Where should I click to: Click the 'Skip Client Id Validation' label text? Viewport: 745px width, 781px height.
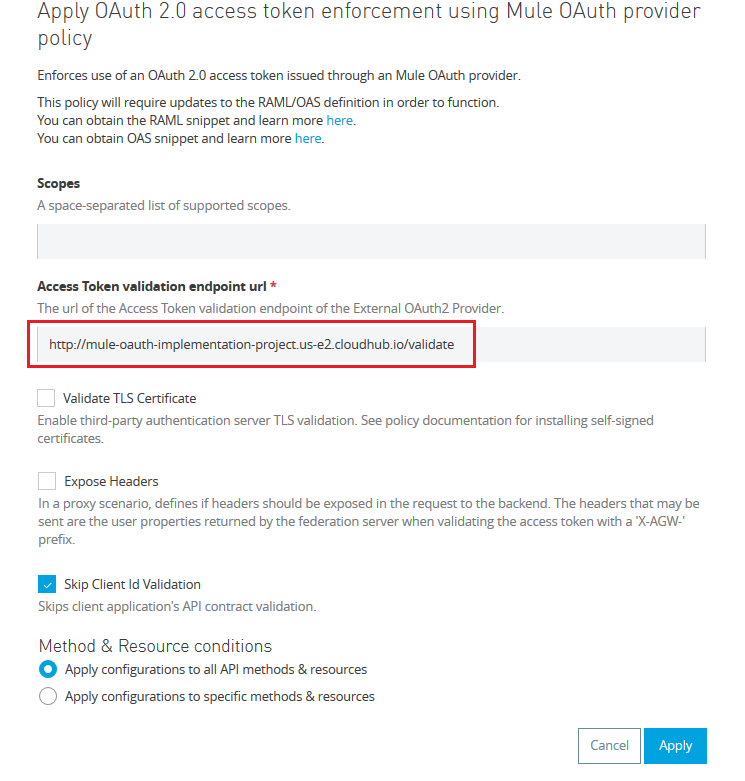click(x=132, y=584)
